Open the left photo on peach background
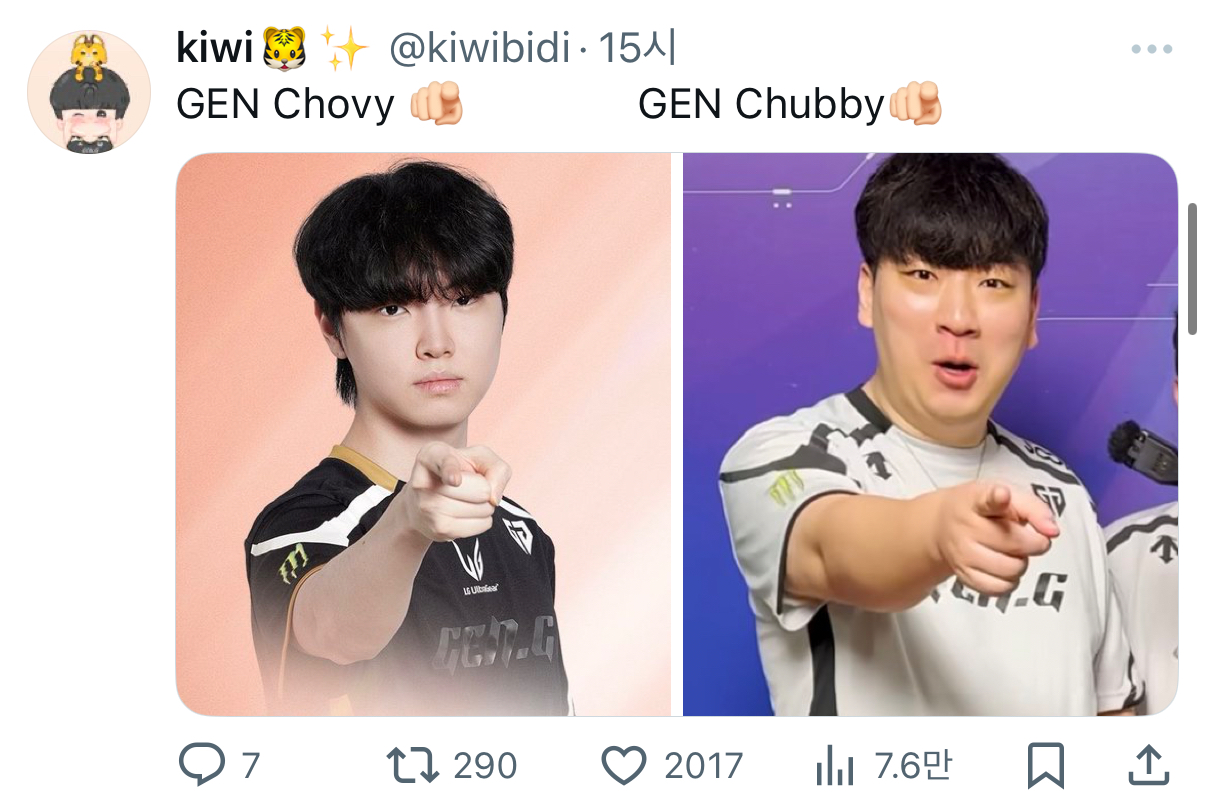 point(423,434)
